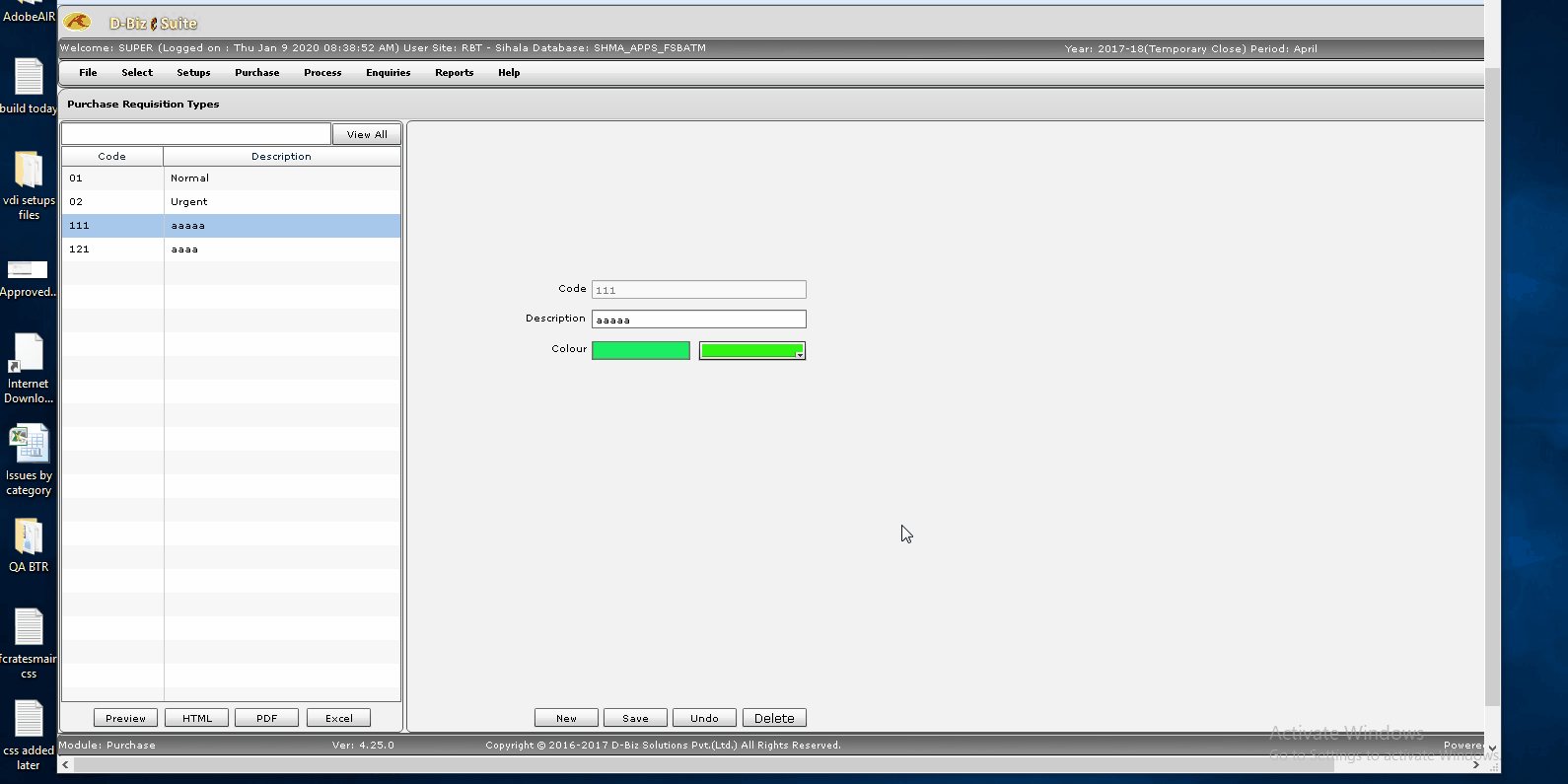1568x784 pixels.
Task: Open the css added later file
Action: click(29, 736)
